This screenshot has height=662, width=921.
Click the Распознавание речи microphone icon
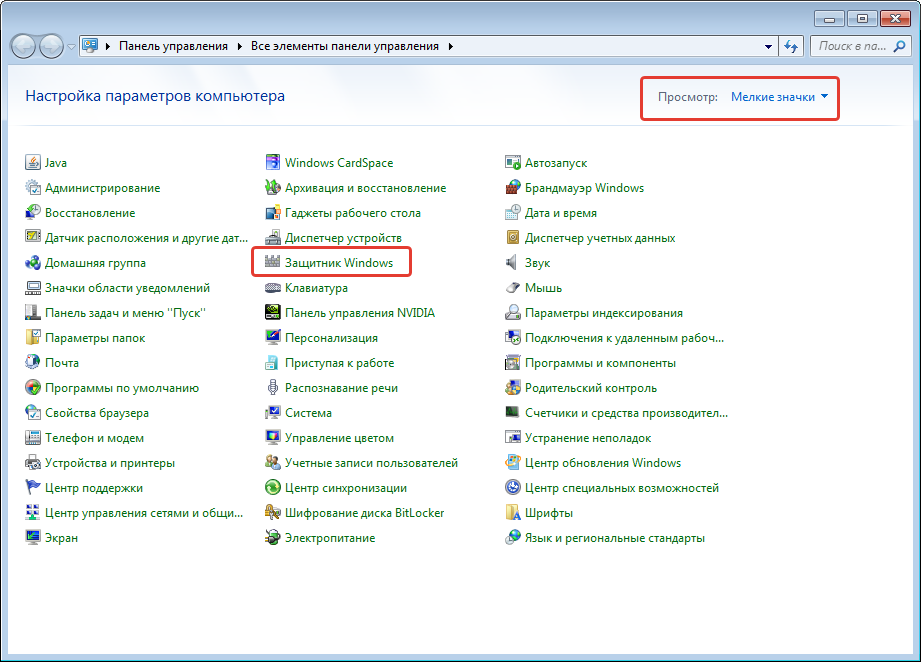(x=273, y=388)
